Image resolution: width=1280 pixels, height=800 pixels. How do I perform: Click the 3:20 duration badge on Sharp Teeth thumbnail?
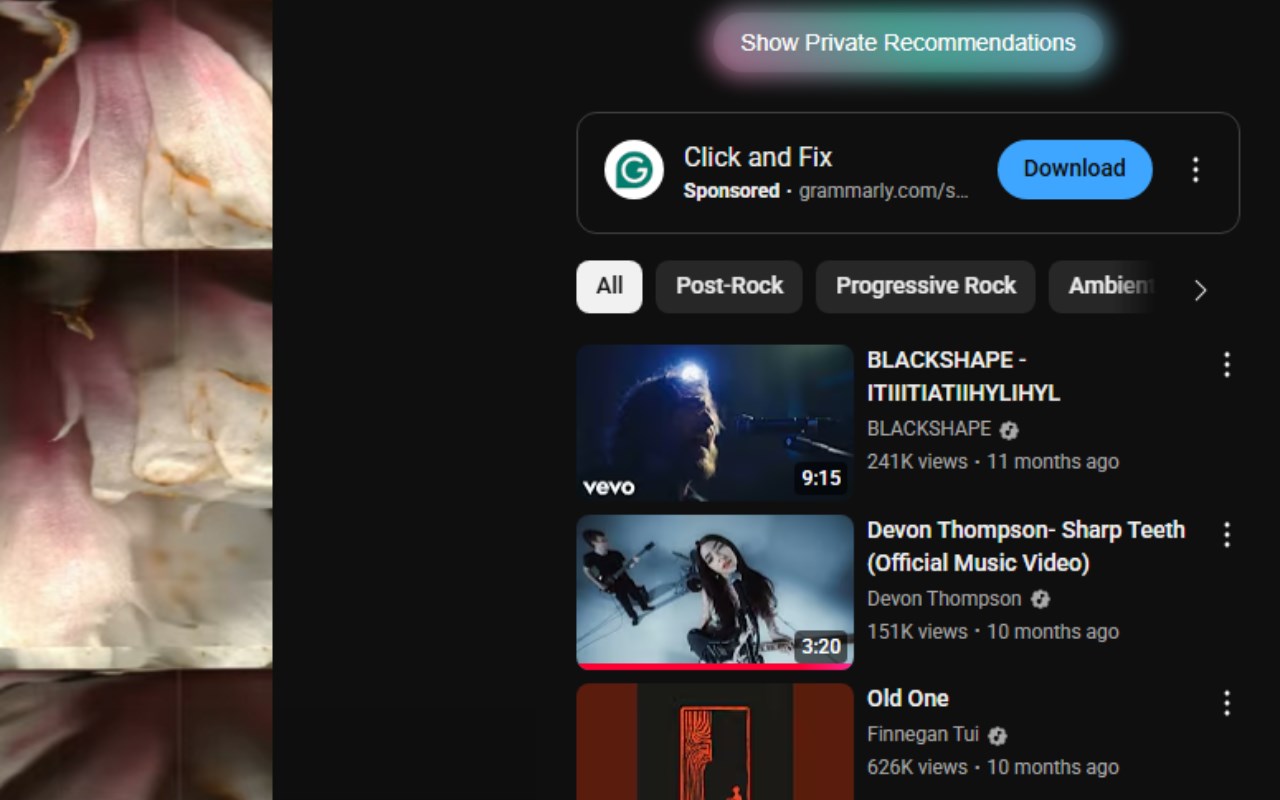tap(821, 646)
